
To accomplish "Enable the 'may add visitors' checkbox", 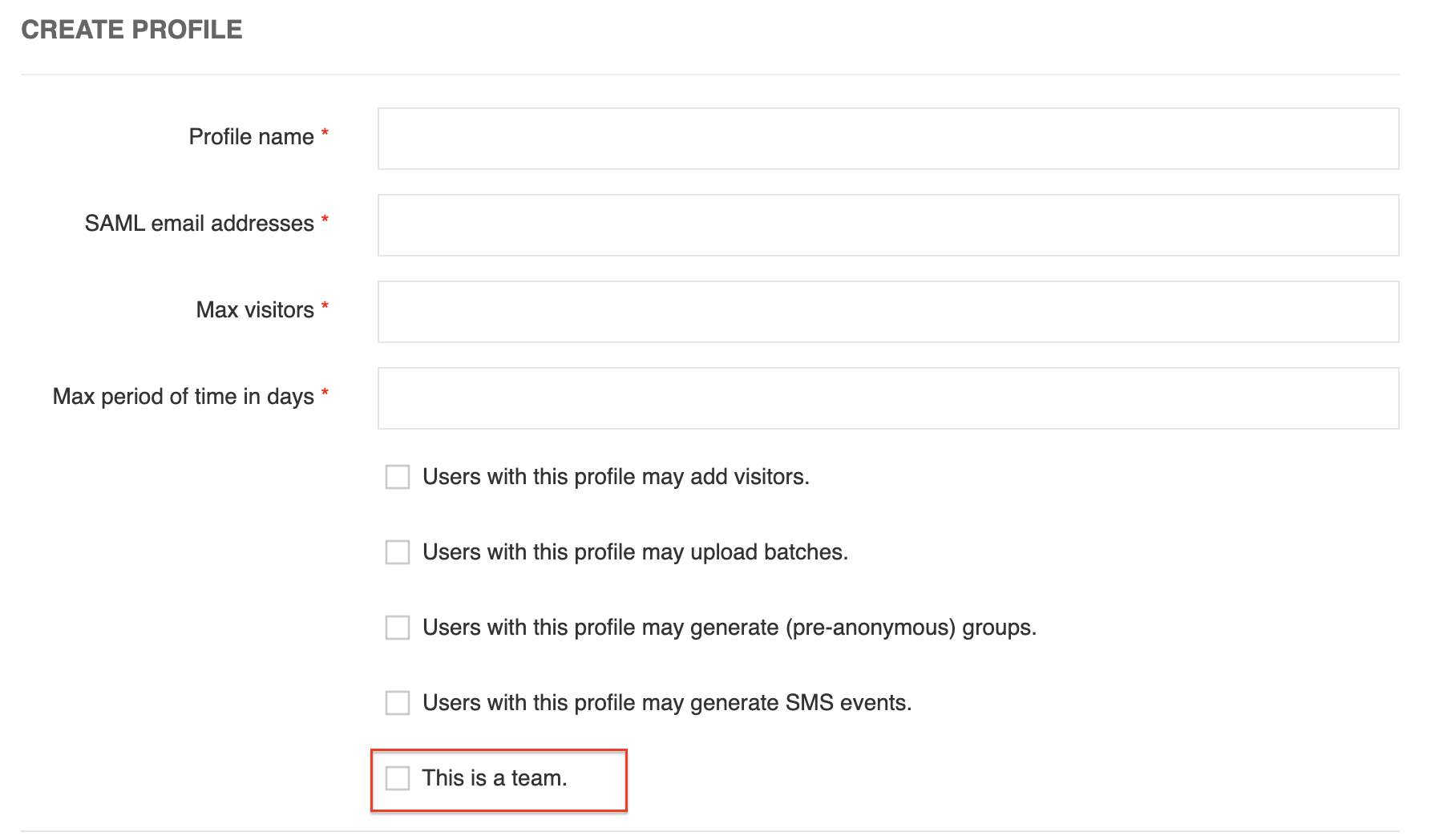I will click(398, 477).
